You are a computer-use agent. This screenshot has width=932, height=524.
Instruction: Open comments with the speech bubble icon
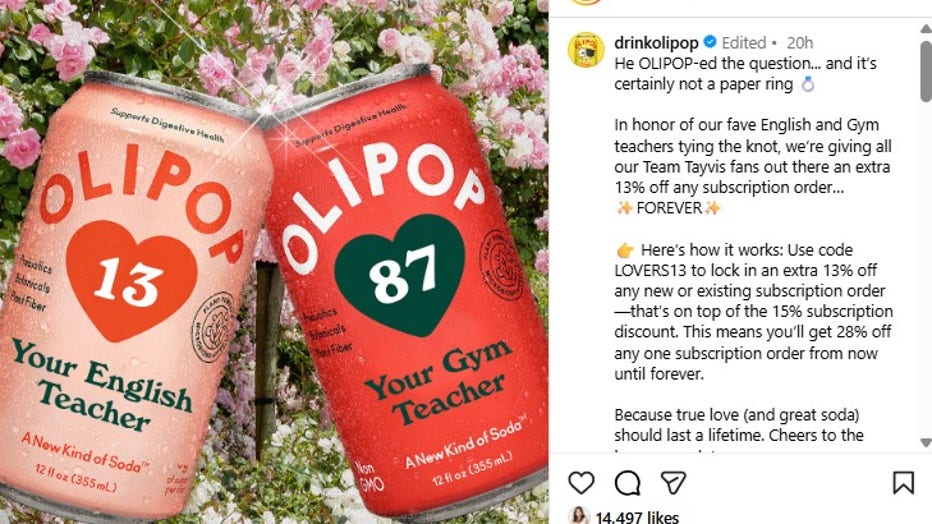tap(627, 483)
